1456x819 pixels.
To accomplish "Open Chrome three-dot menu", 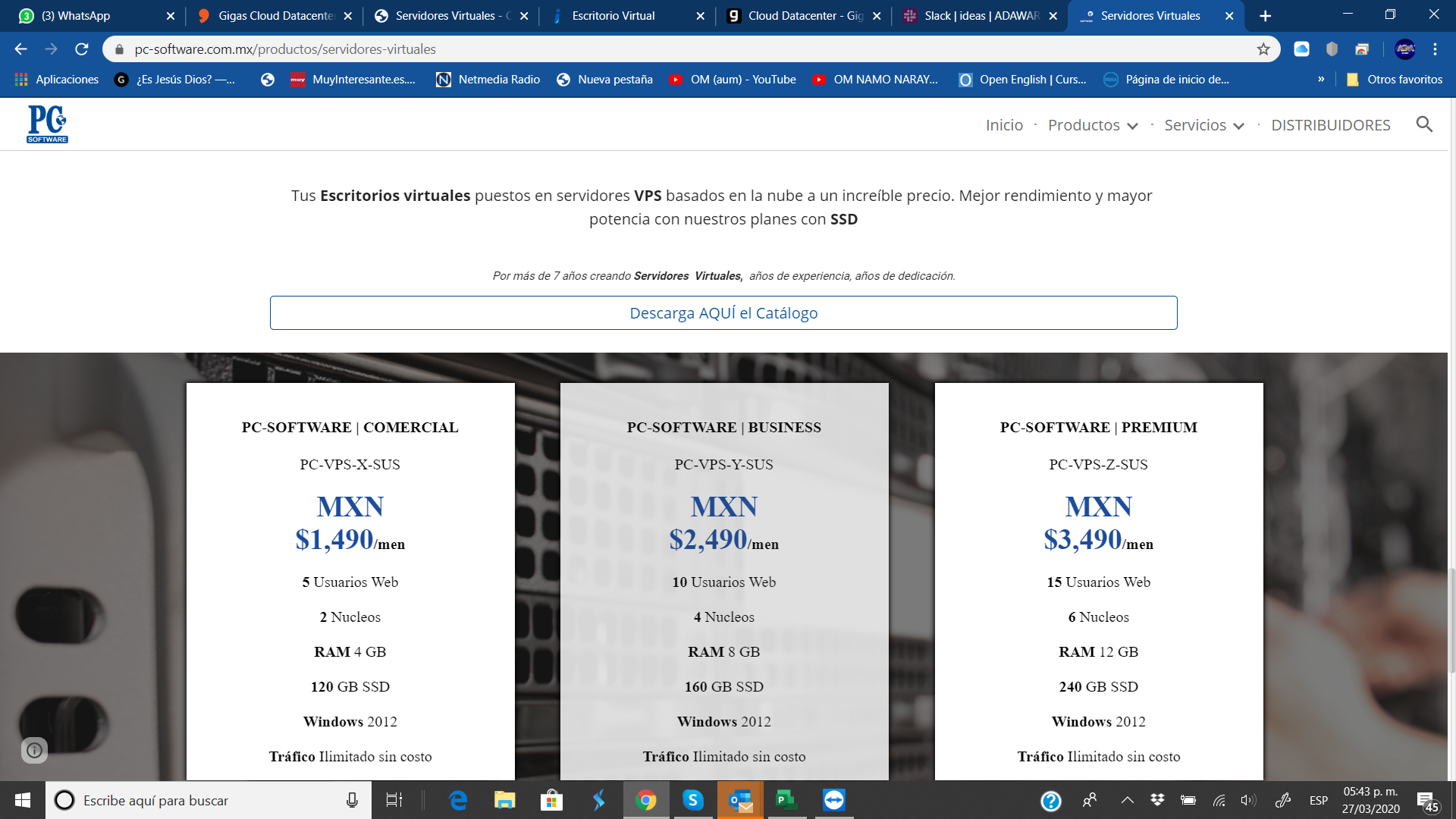I will [1435, 49].
